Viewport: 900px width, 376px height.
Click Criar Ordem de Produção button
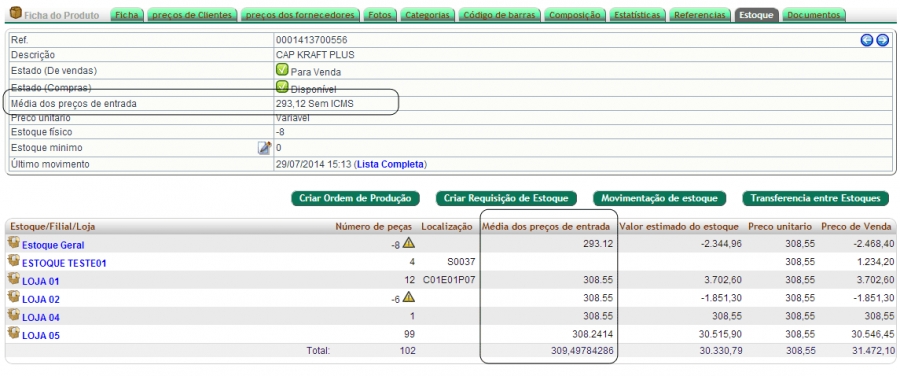pyautogui.click(x=355, y=198)
